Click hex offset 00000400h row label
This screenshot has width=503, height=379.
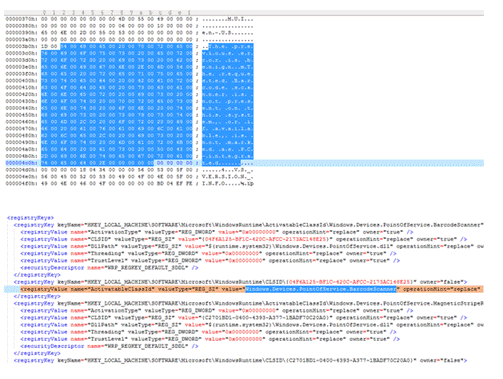pos(22,81)
